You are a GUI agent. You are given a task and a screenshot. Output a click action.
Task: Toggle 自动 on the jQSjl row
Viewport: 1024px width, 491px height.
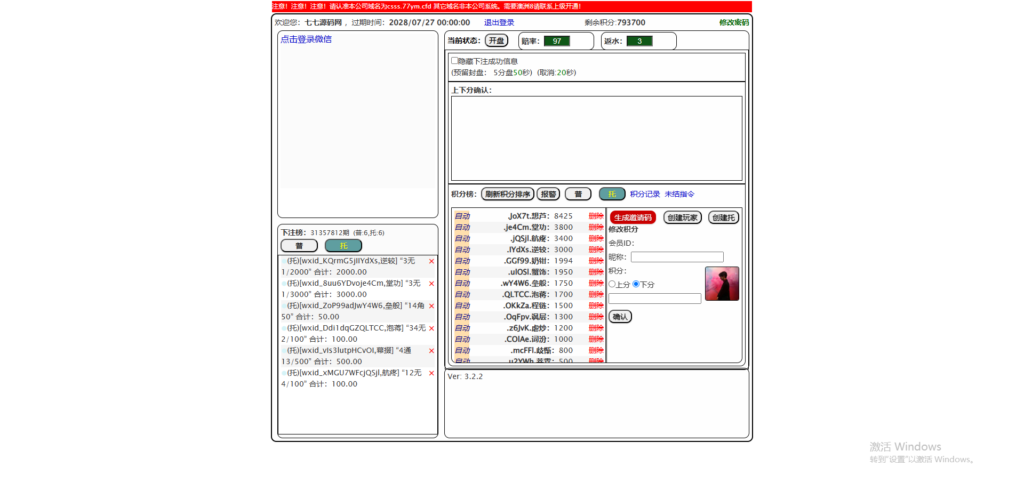(462, 238)
